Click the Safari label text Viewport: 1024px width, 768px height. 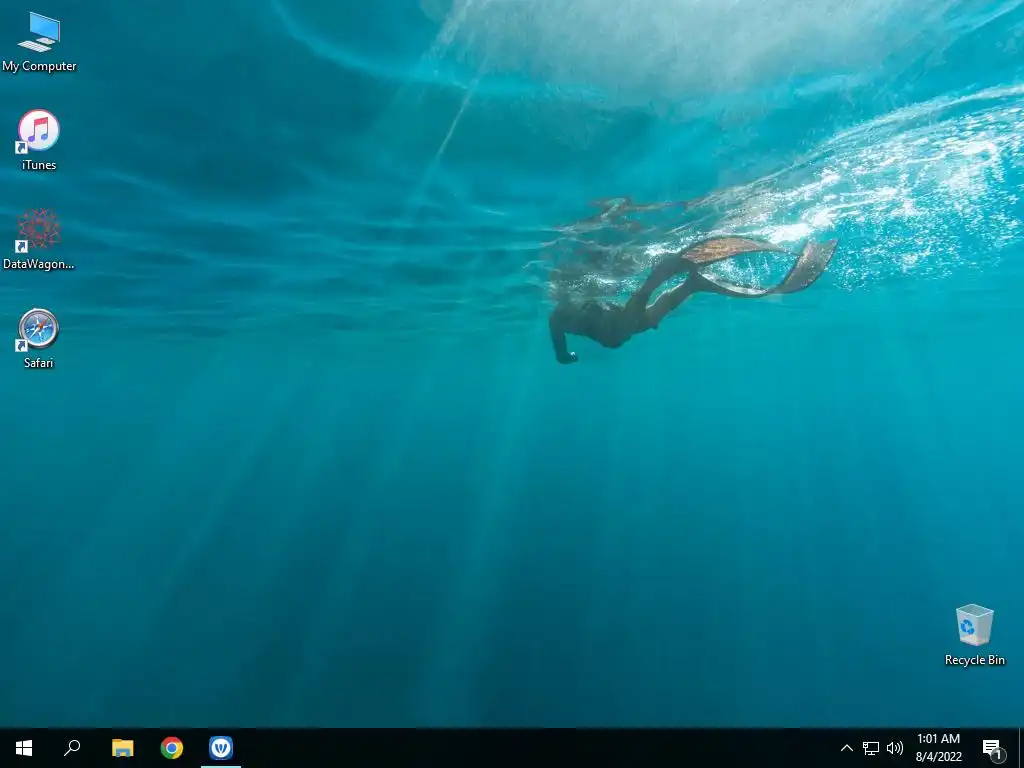39,363
